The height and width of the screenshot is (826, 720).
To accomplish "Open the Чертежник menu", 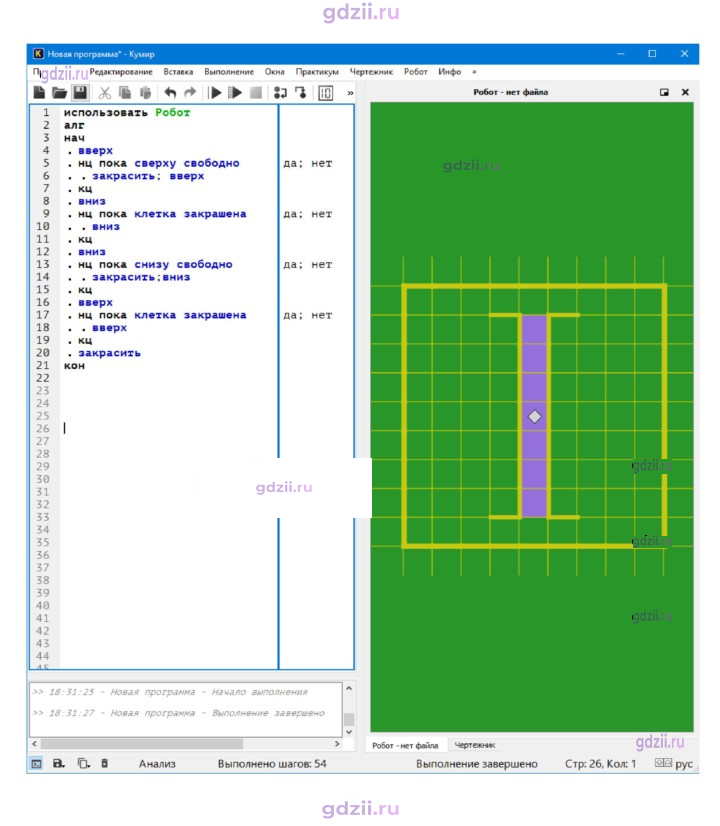I will click(x=371, y=72).
